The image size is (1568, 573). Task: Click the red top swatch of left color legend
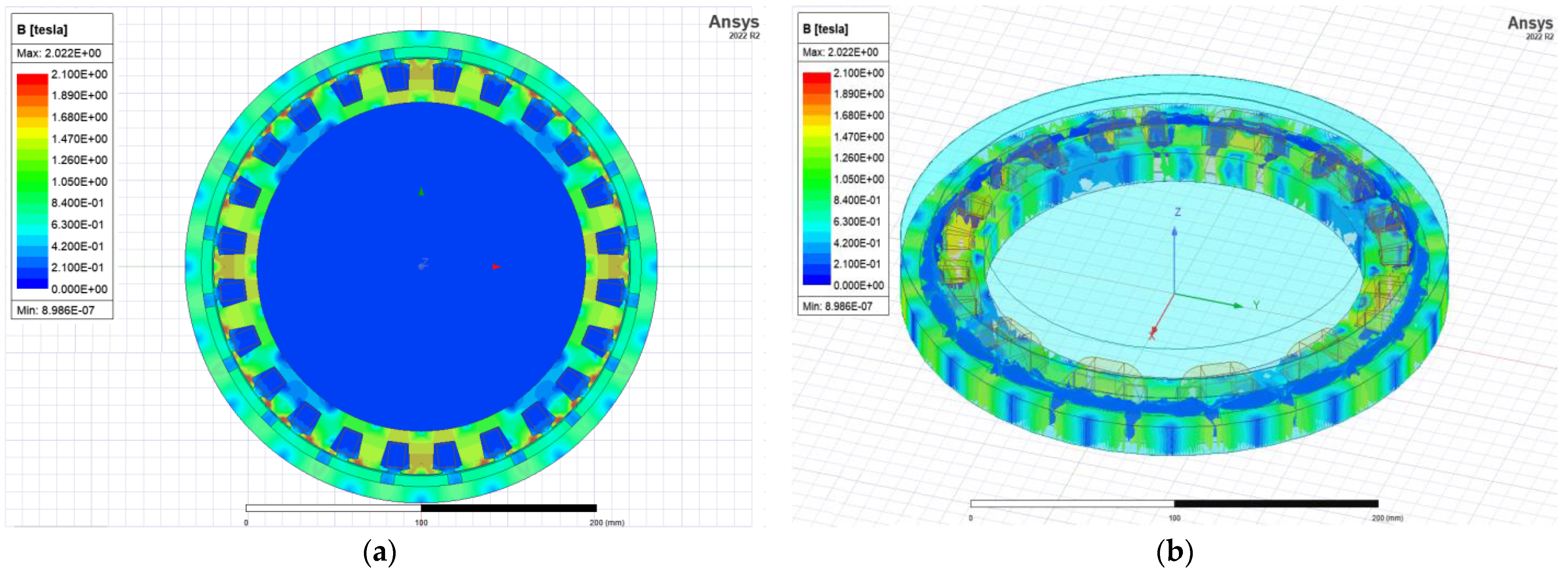point(32,79)
